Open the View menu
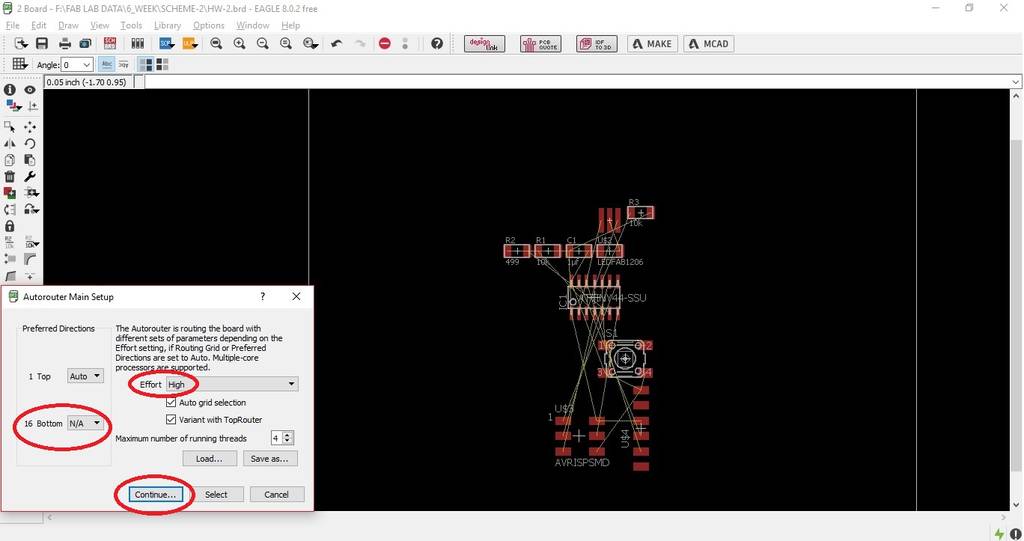 100,25
